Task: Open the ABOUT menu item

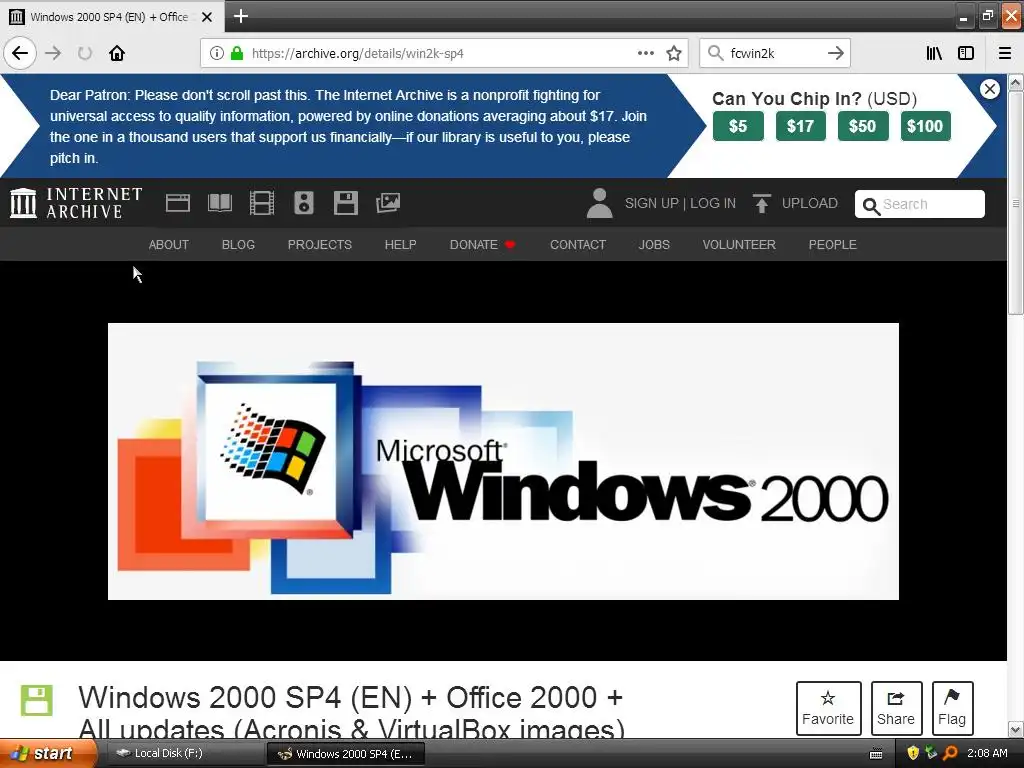Action: click(168, 245)
